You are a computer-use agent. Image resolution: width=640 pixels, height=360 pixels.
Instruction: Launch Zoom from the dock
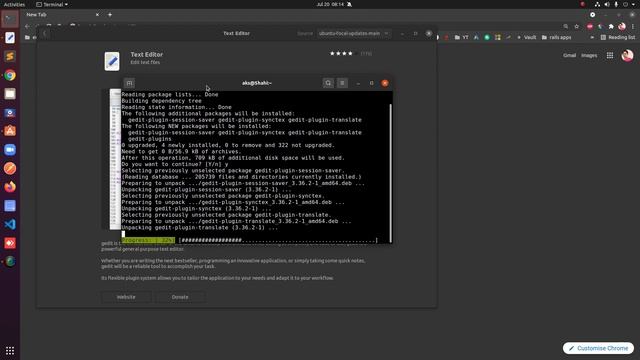pyautogui.click(x=10, y=150)
